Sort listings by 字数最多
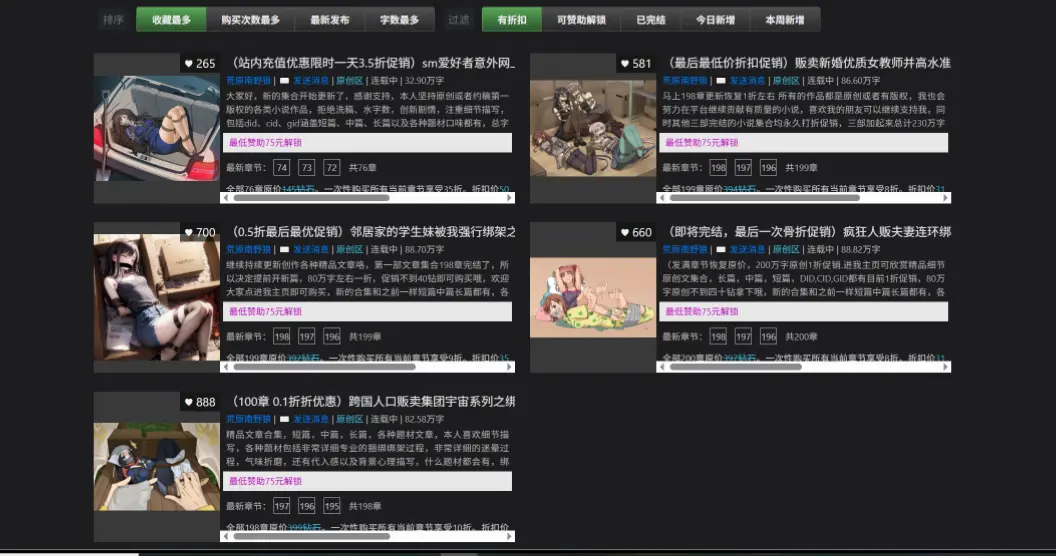This screenshot has height=556, width=1056. coord(400,20)
